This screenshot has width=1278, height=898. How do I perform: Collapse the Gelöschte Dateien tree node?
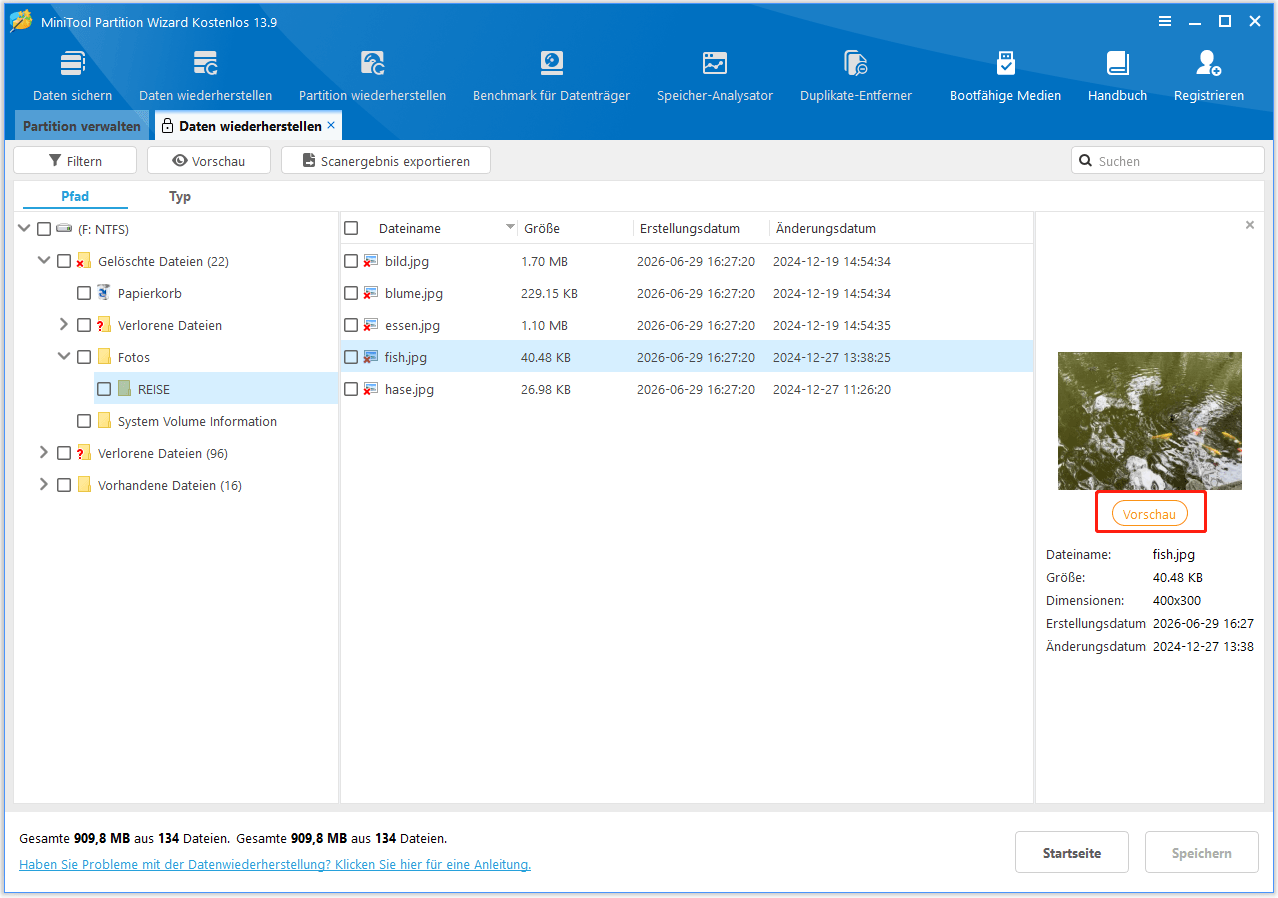[44, 261]
